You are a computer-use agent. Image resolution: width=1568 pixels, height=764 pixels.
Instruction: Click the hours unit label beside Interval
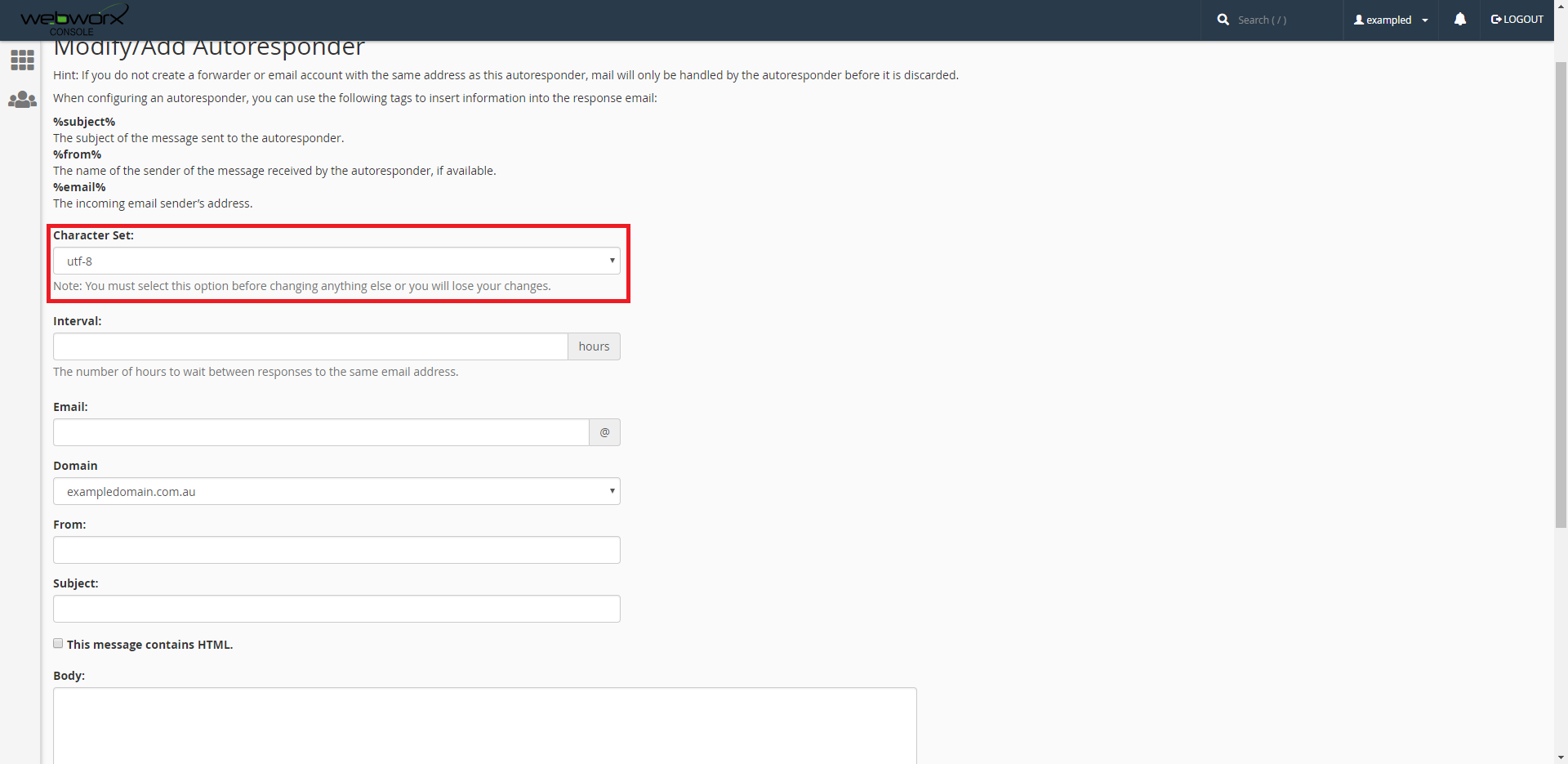point(594,346)
